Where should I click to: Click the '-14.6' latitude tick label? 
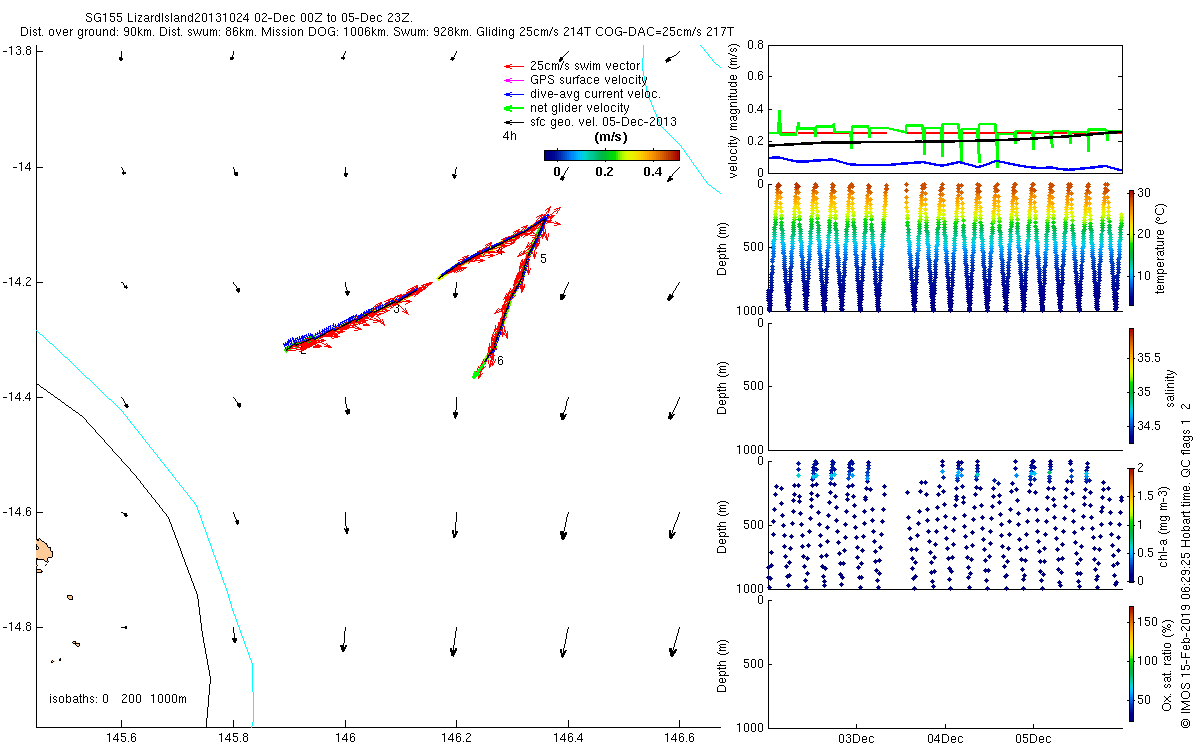pyautogui.click(x=19, y=512)
